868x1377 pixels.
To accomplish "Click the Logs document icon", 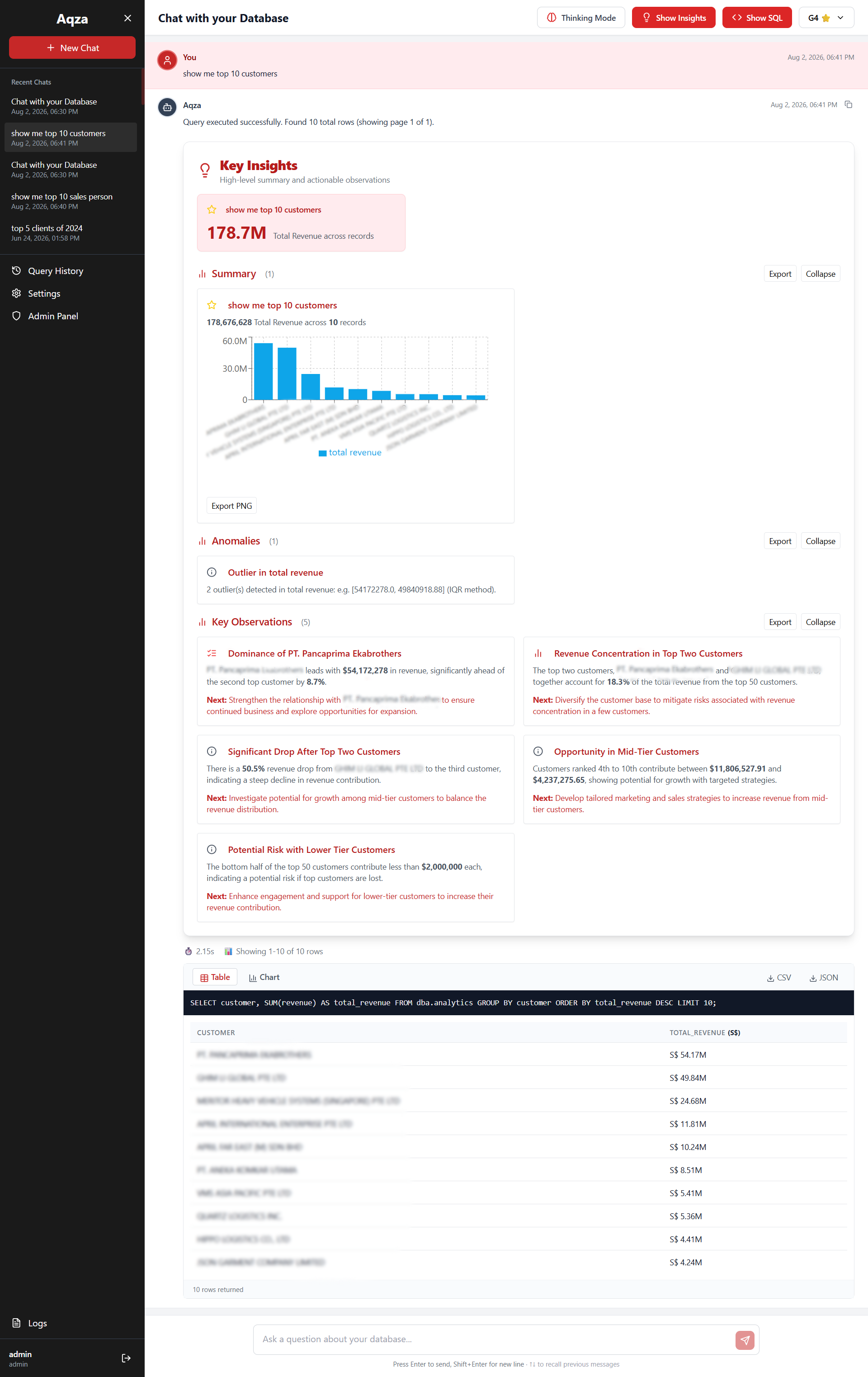I will [x=17, y=1323].
